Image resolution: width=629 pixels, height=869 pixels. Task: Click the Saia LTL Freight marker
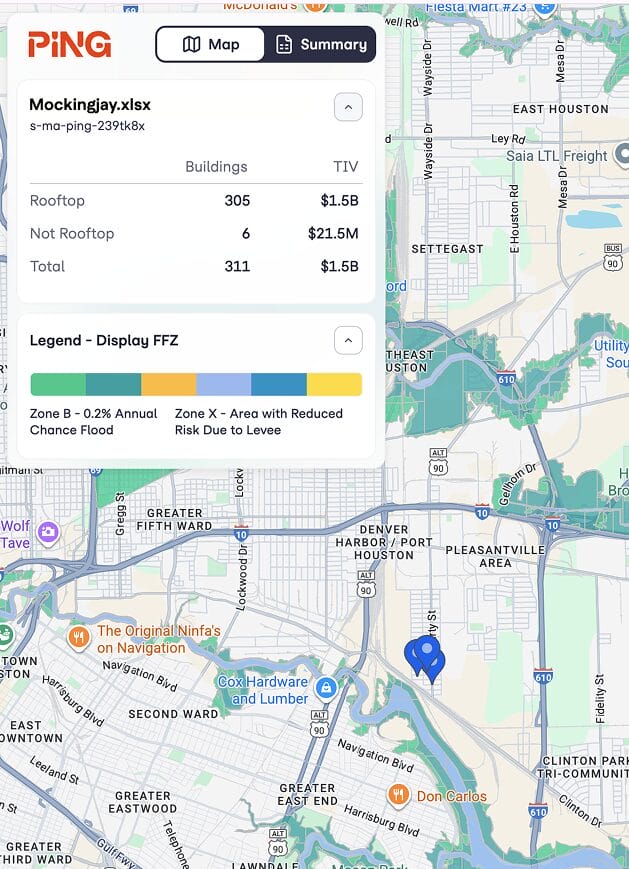(622, 154)
